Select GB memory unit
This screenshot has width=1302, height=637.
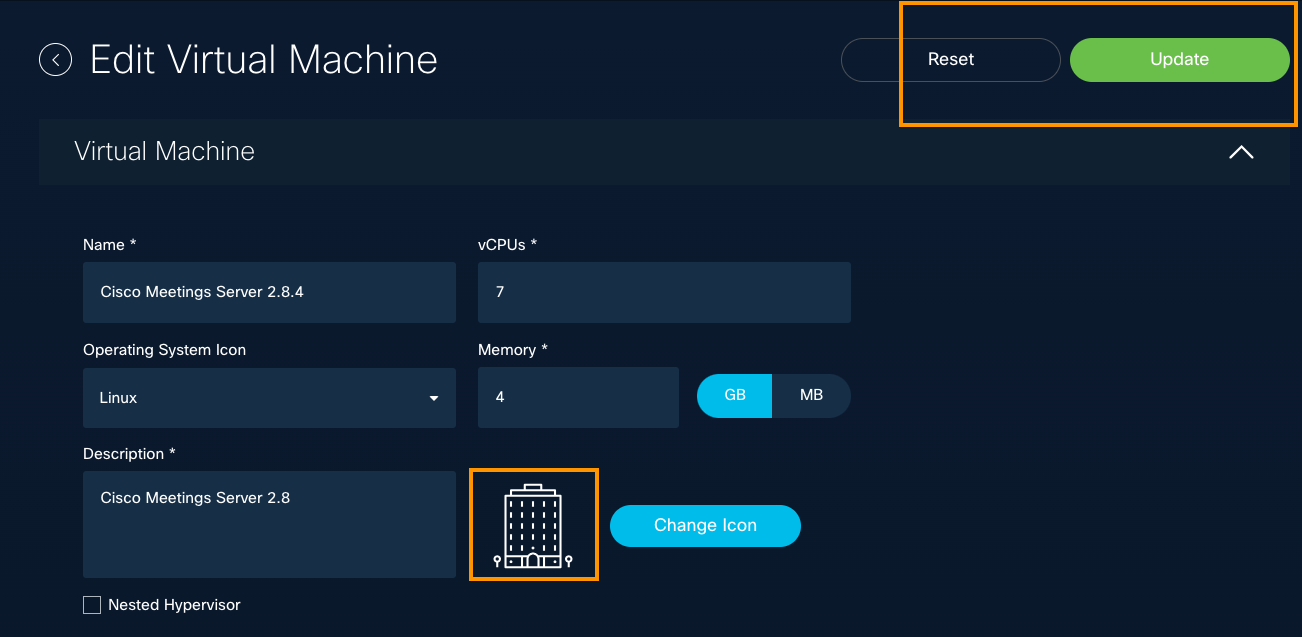pos(735,396)
